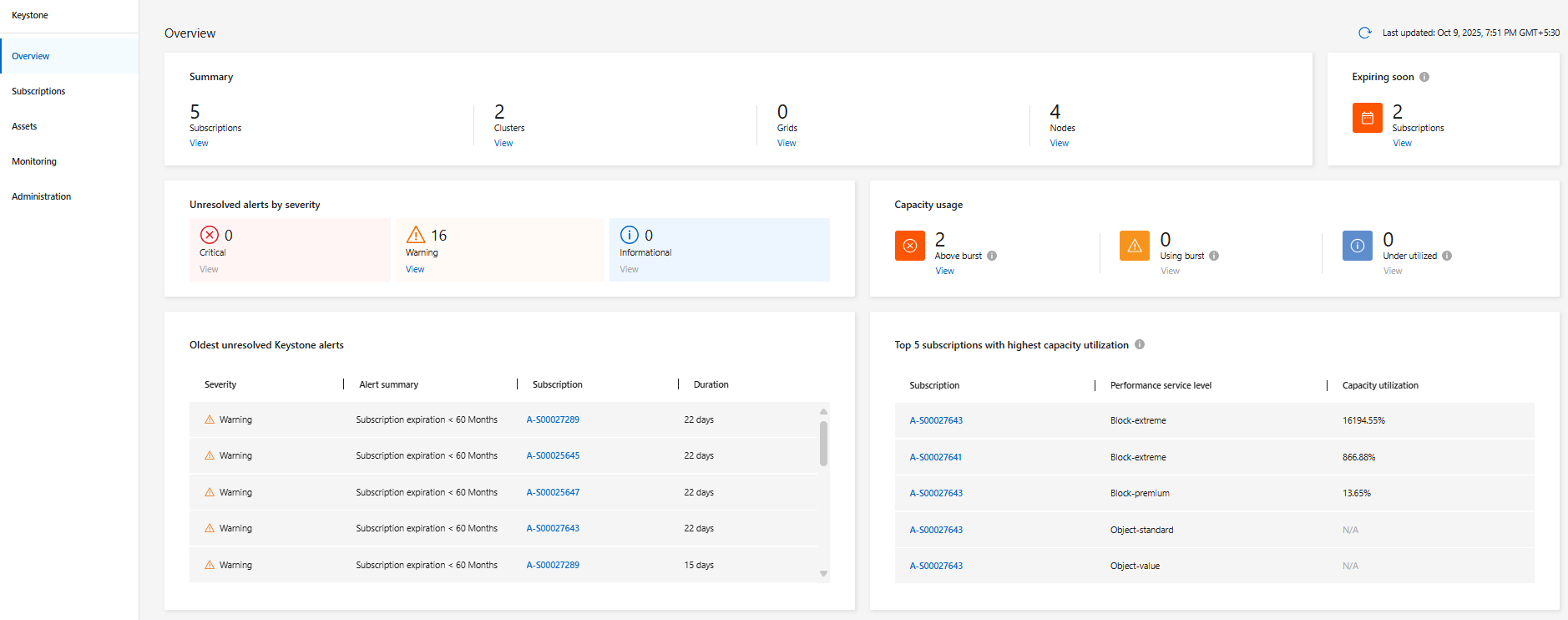Image resolution: width=1568 pixels, height=620 pixels.
Task: Click the red Above burst status icon
Action: tap(909, 246)
